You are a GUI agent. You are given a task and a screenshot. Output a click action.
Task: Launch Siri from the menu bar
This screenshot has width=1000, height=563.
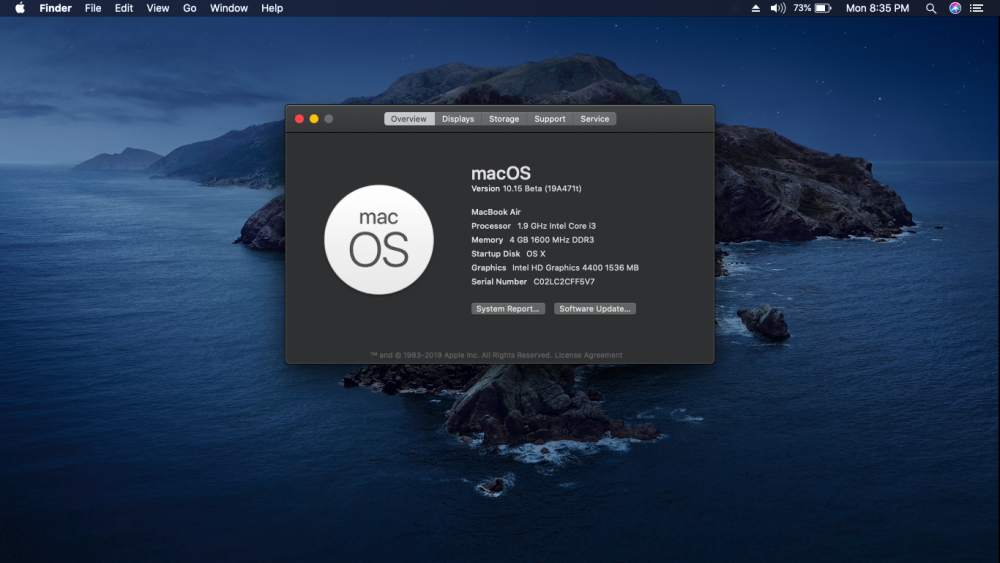tap(955, 8)
